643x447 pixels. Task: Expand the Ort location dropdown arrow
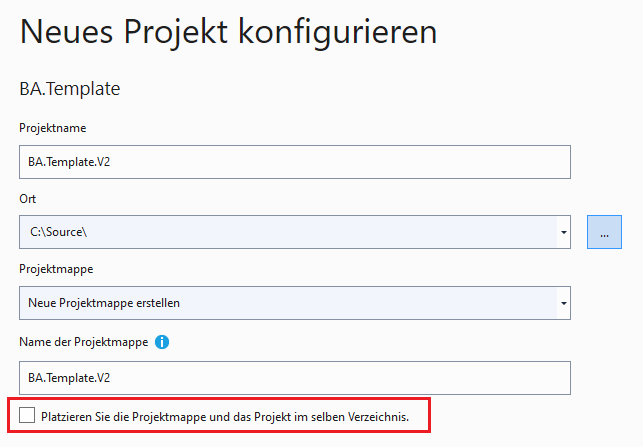tap(563, 232)
